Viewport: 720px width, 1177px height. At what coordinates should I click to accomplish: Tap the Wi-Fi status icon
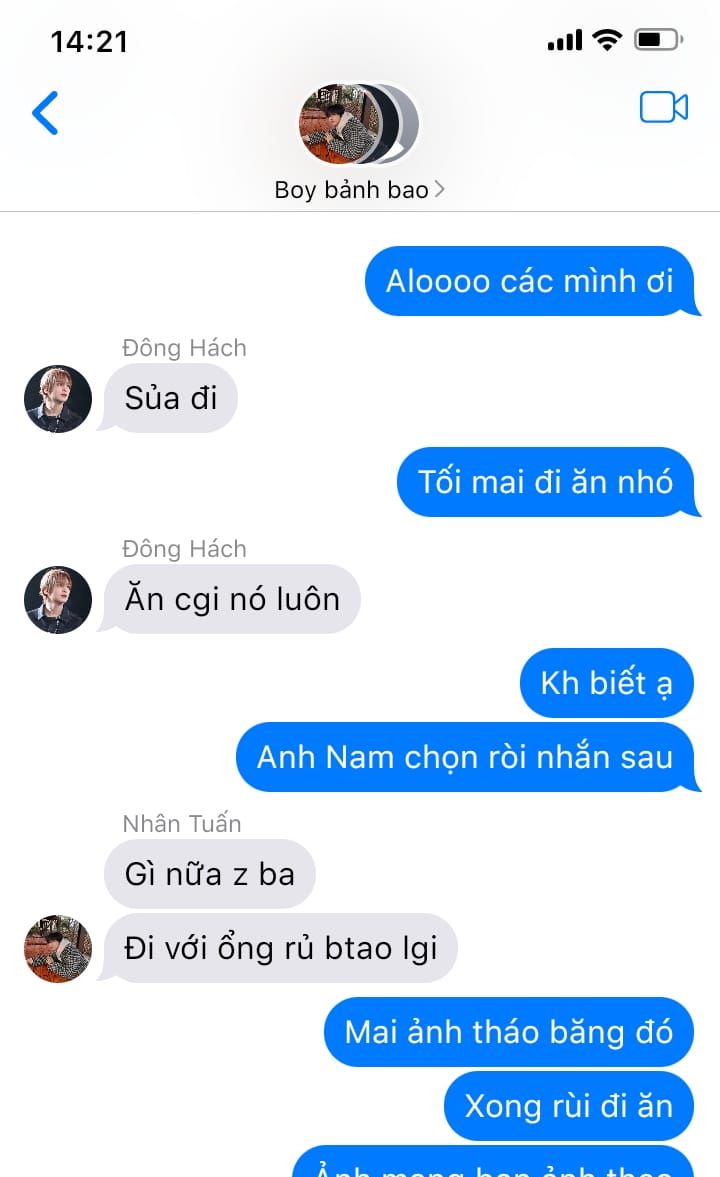pyautogui.click(x=607, y=39)
